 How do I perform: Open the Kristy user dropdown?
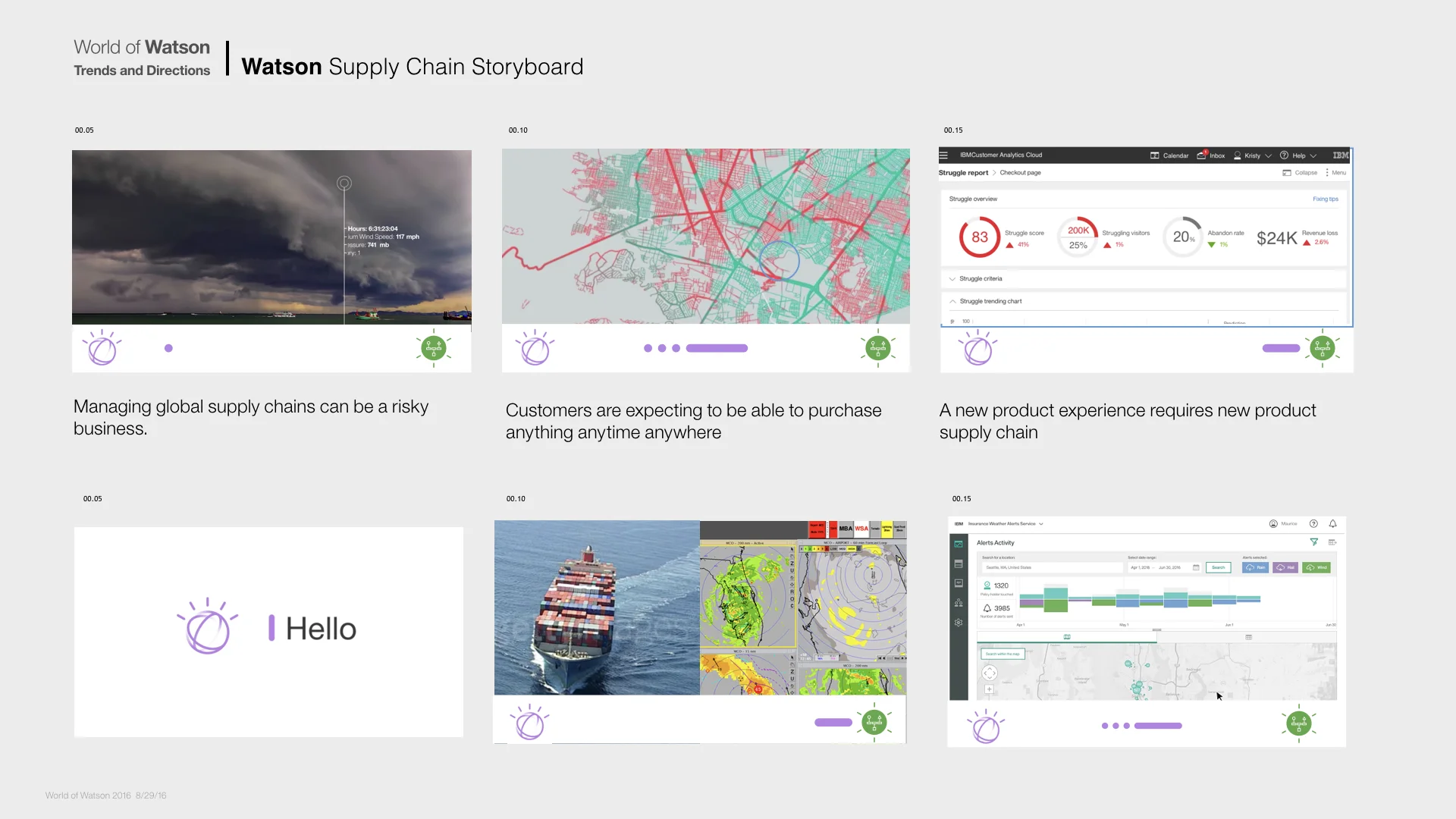point(1252,155)
